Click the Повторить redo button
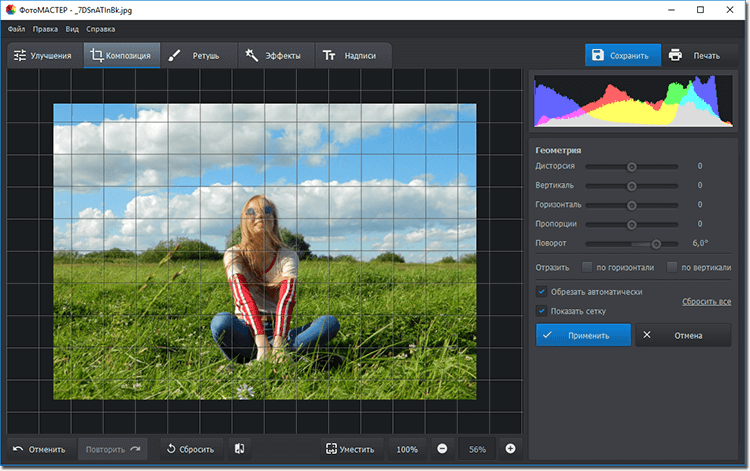 [112, 449]
